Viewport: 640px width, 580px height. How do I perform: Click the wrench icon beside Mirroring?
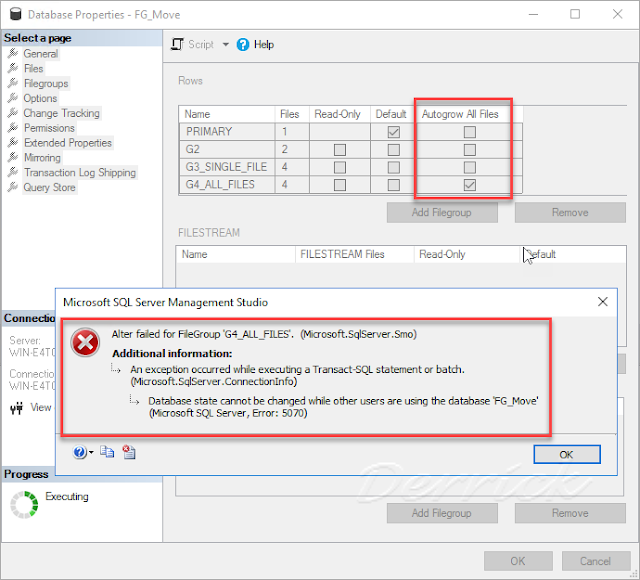(x=13, y=157)
